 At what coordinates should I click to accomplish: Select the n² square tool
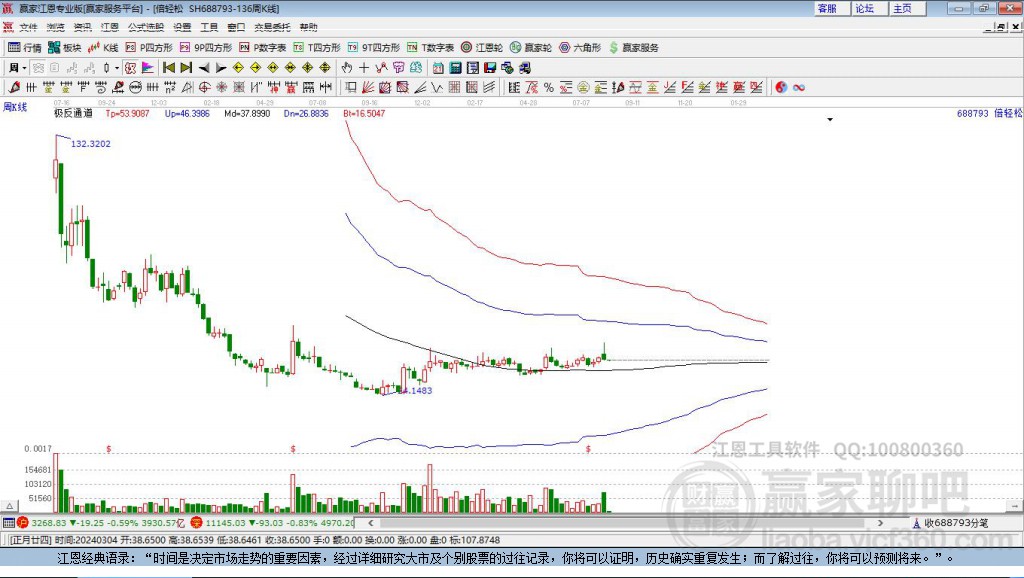coord(170,87)
